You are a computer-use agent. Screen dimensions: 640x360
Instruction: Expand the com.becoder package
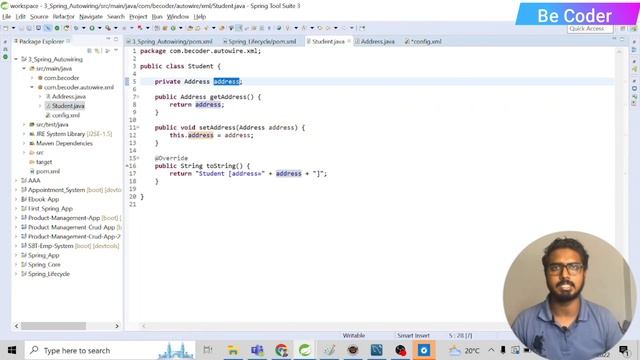click(32, 78)
